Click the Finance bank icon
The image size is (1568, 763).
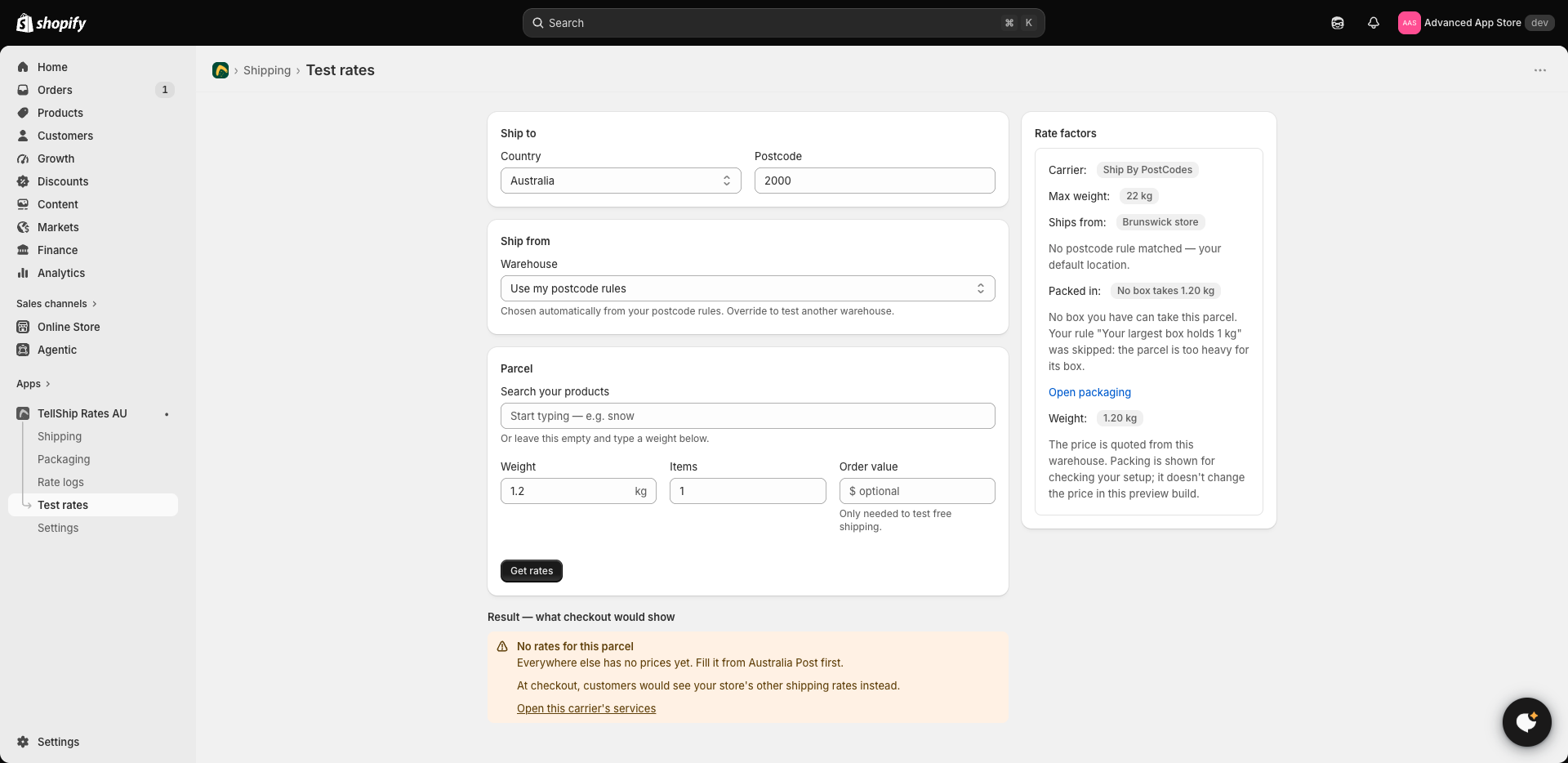tap(23, 250)
